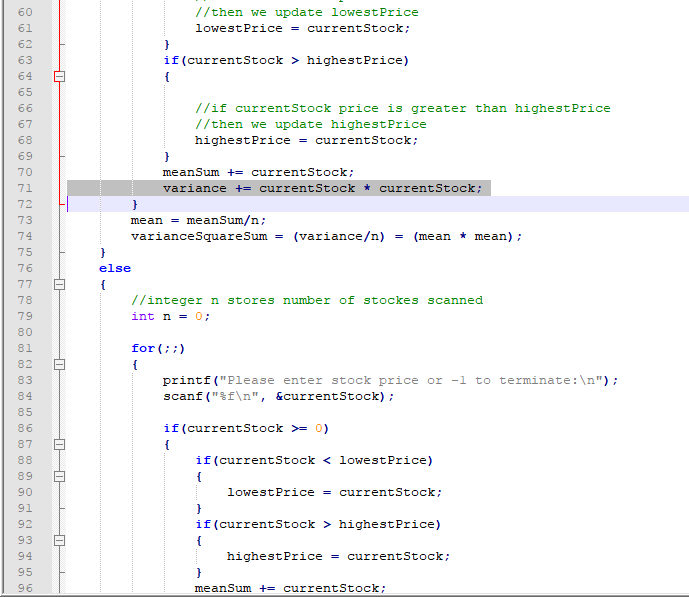Screen dimensions: 689x597
Task: Click 'lowestPrice = currentStock;' on line 90
Action: pos(334,492)
